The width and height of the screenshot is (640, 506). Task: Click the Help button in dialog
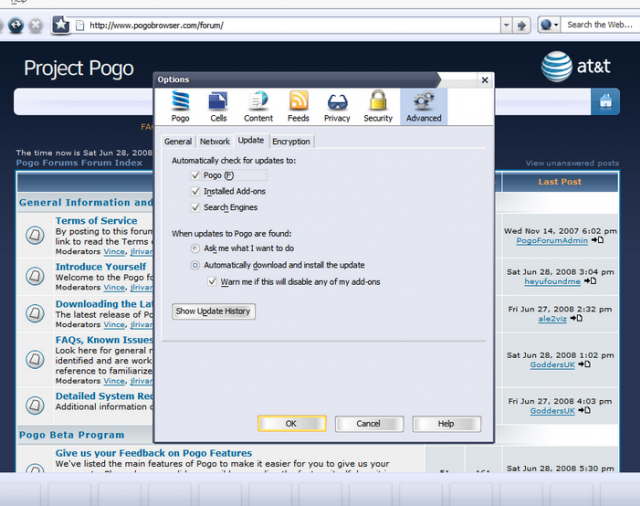pos(447,424)
